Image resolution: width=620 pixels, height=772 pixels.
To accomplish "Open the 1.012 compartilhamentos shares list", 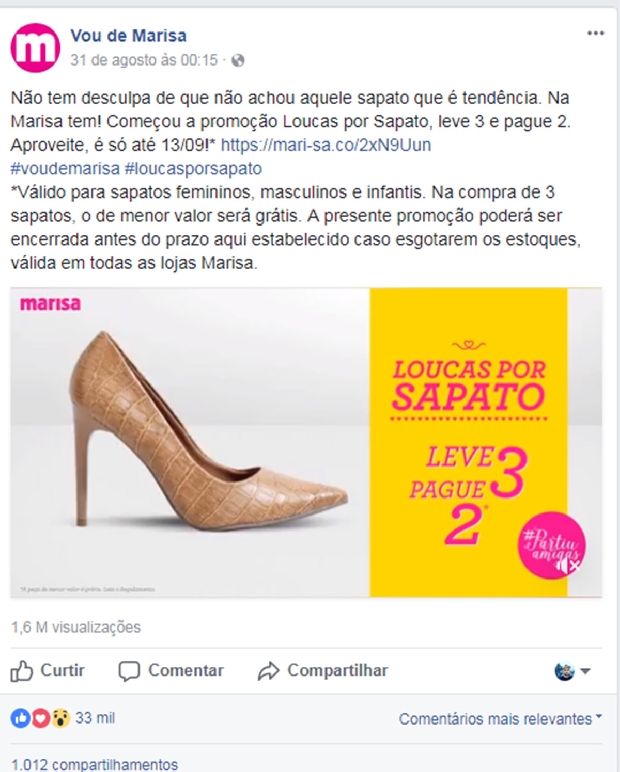I will click(95, 764).
